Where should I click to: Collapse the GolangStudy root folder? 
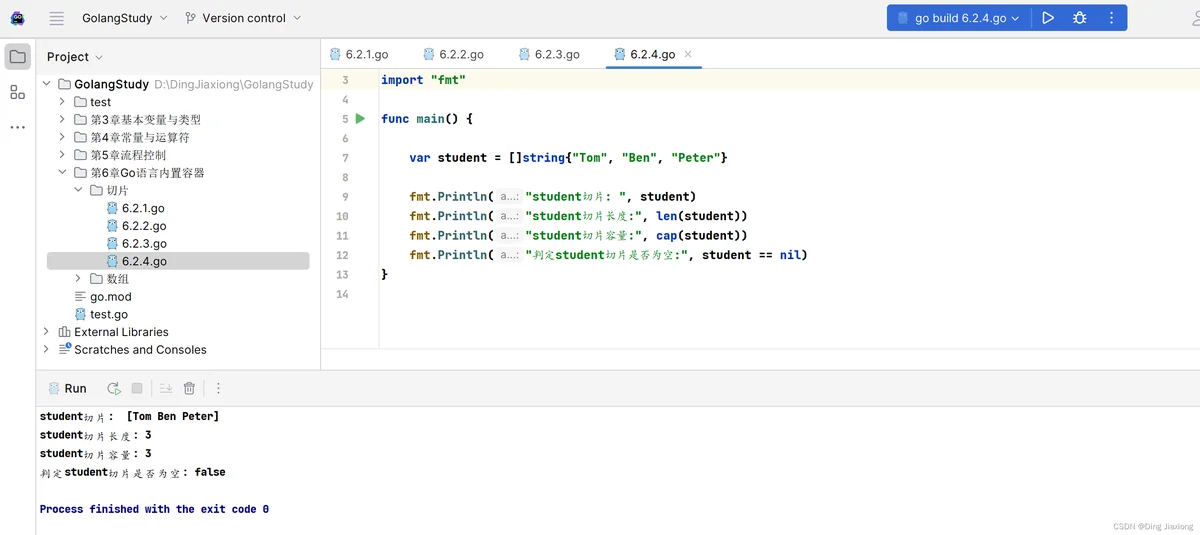pos(47,84)
